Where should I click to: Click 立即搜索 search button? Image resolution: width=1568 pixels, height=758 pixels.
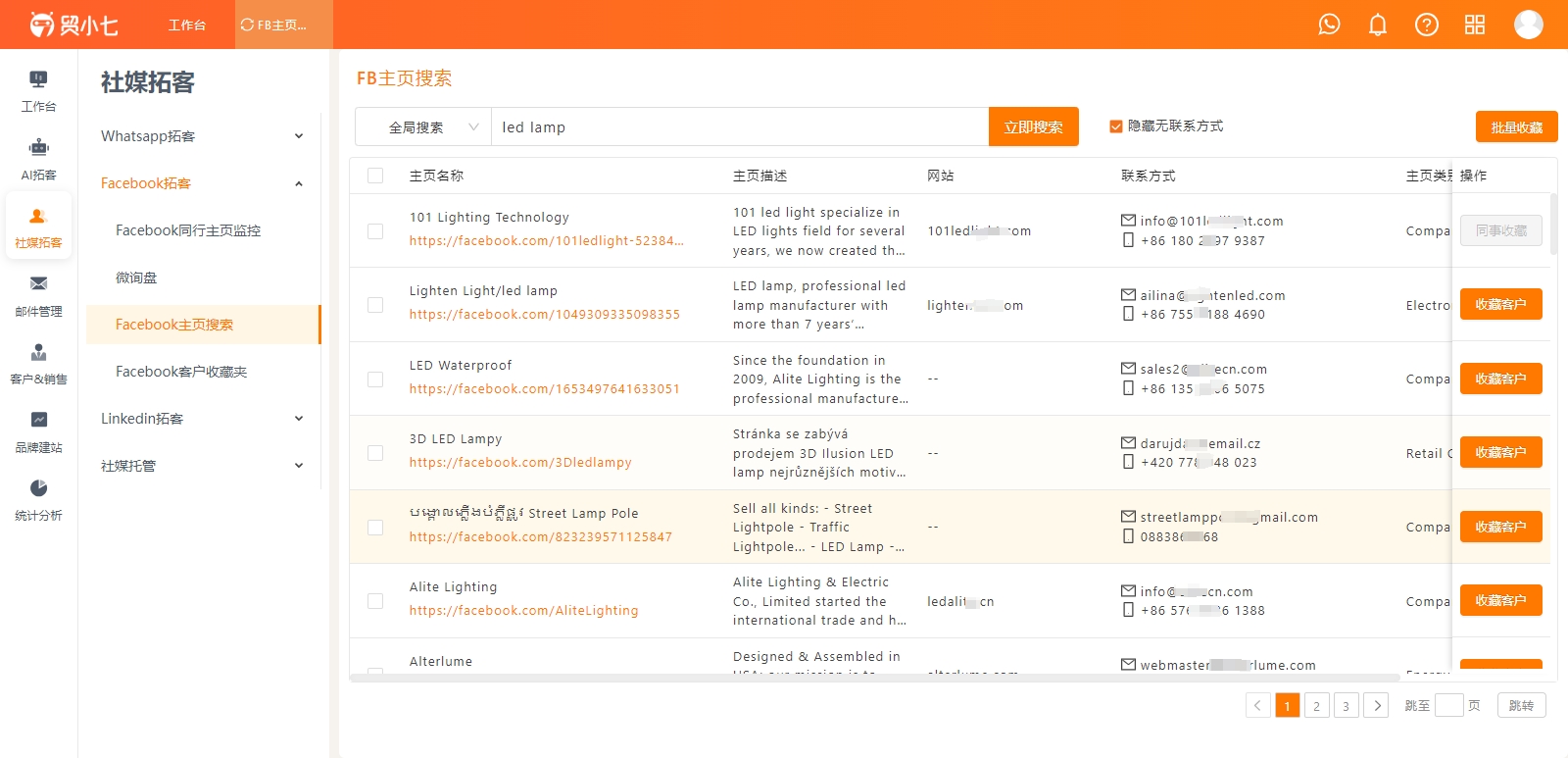click(1034, 126)
